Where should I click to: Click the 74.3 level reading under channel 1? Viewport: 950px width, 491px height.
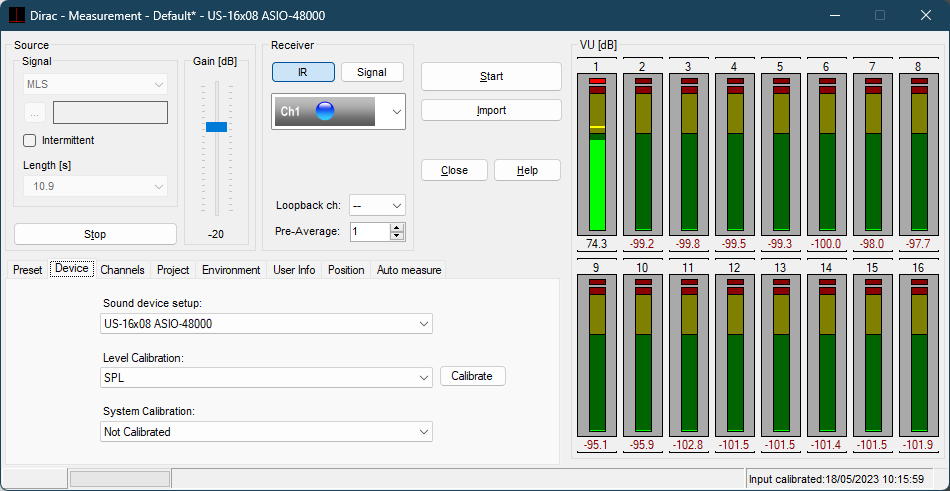597,244
